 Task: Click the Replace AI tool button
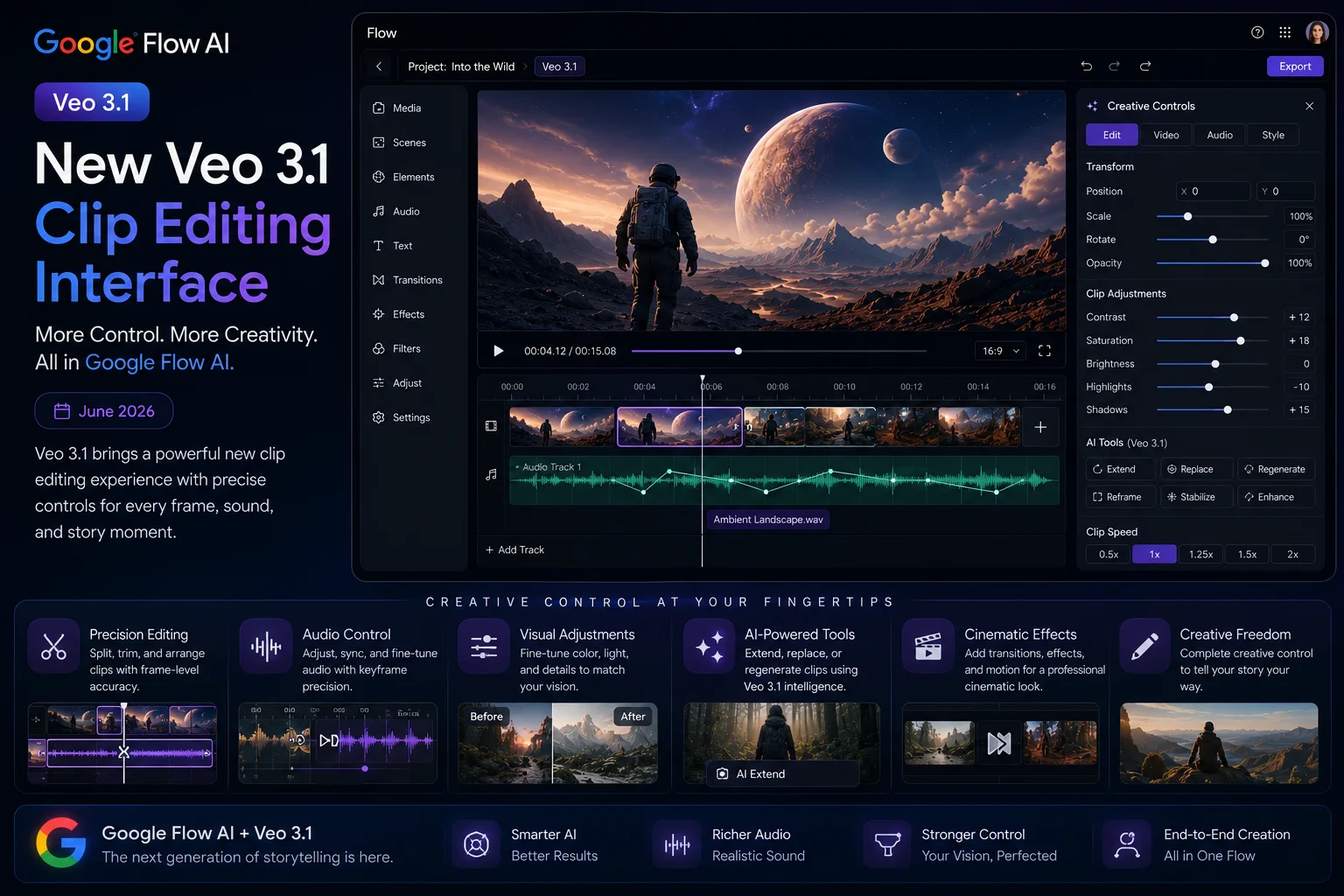click(1196, 469)
